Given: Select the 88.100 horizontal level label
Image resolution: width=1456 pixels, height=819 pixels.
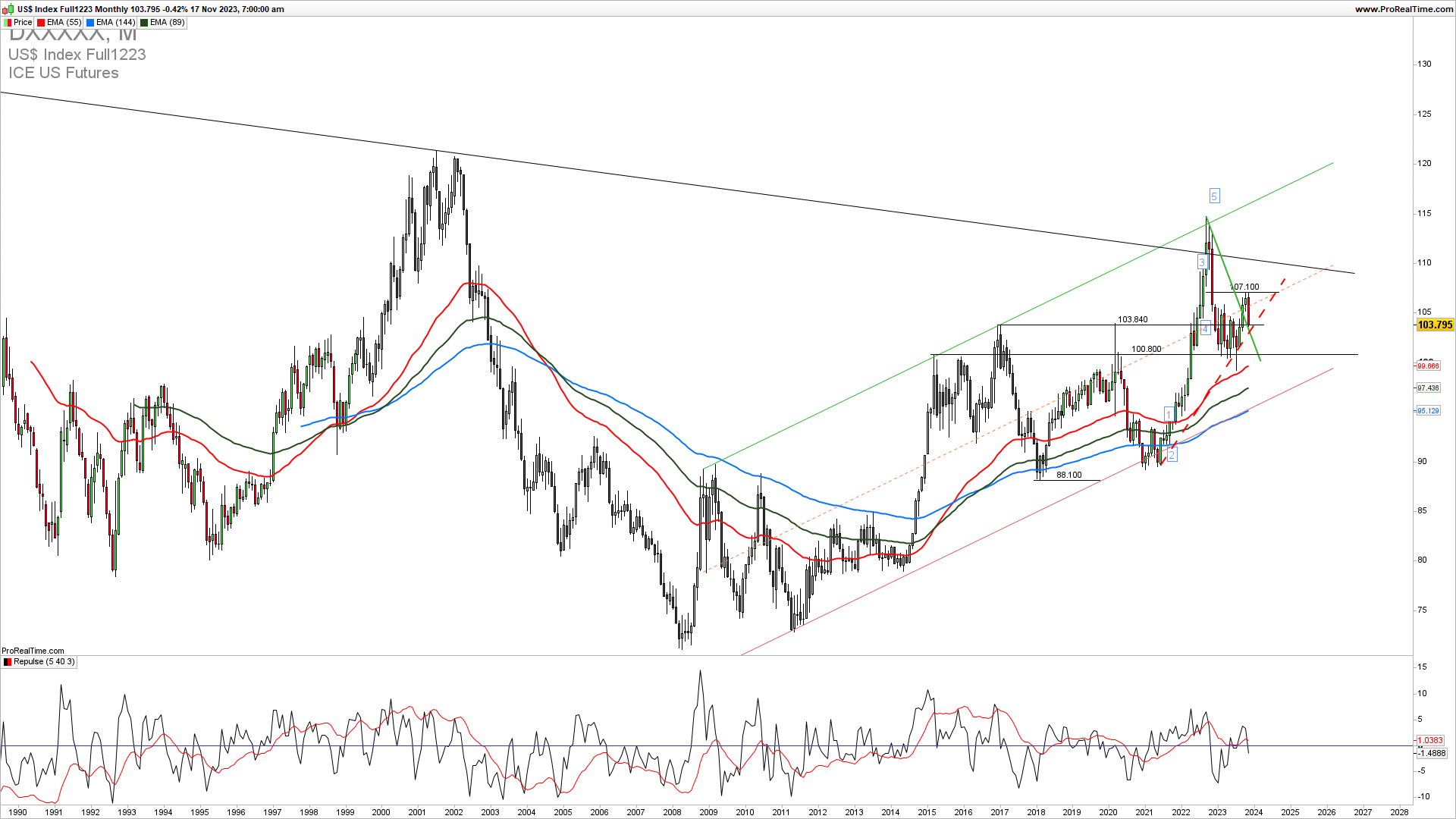Looking at the screenshot, I should click(x=1069, y=475).
